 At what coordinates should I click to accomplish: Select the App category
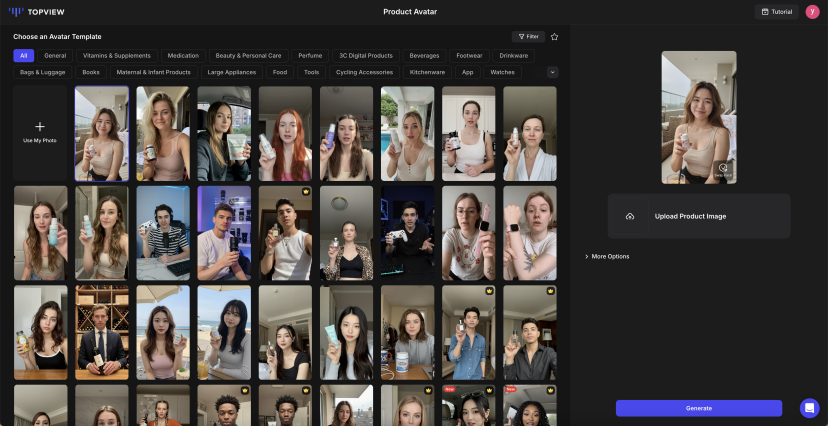coord(467,72)
